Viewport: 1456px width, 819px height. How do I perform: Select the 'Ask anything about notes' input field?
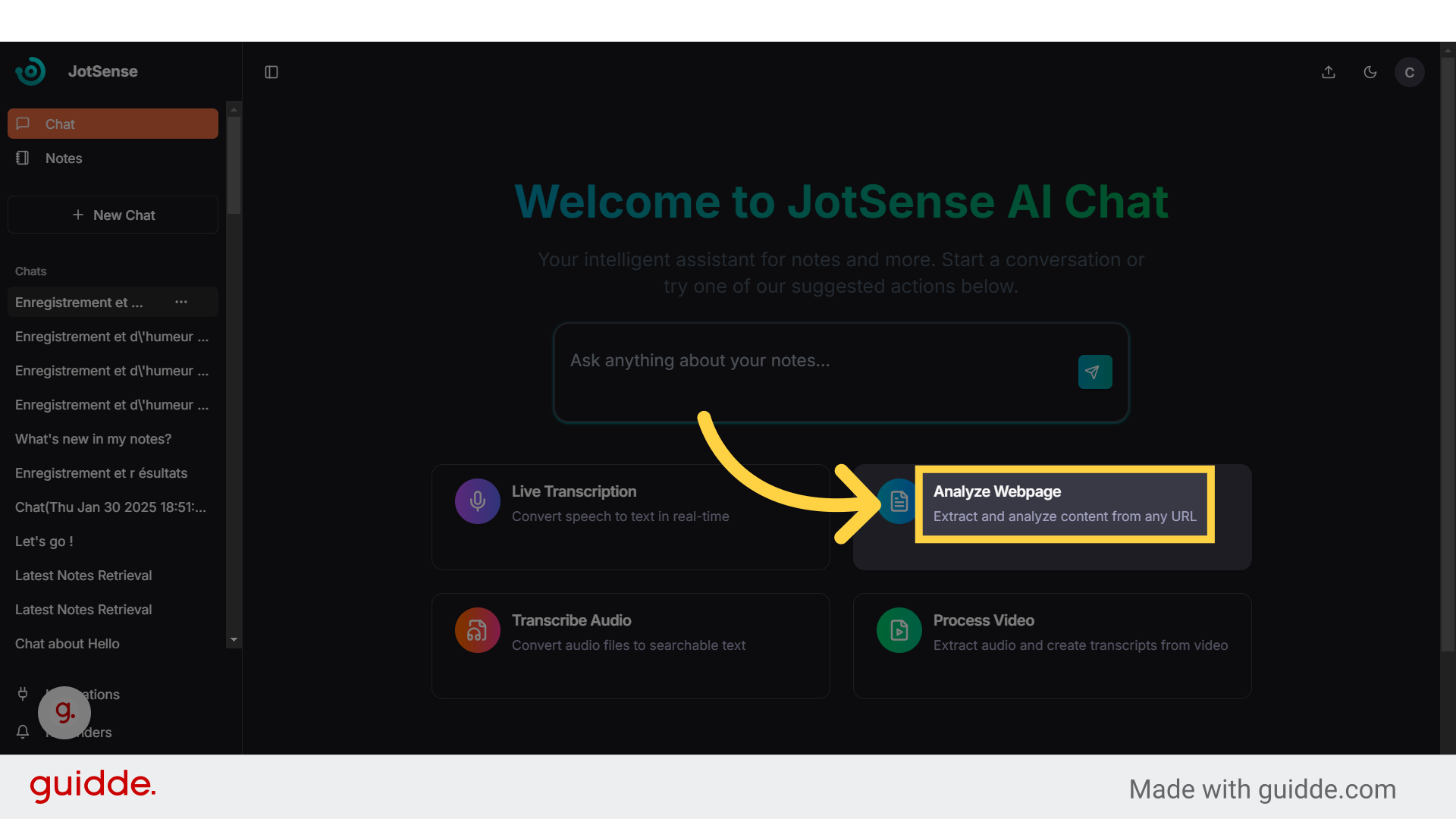[x=841, y=372]
